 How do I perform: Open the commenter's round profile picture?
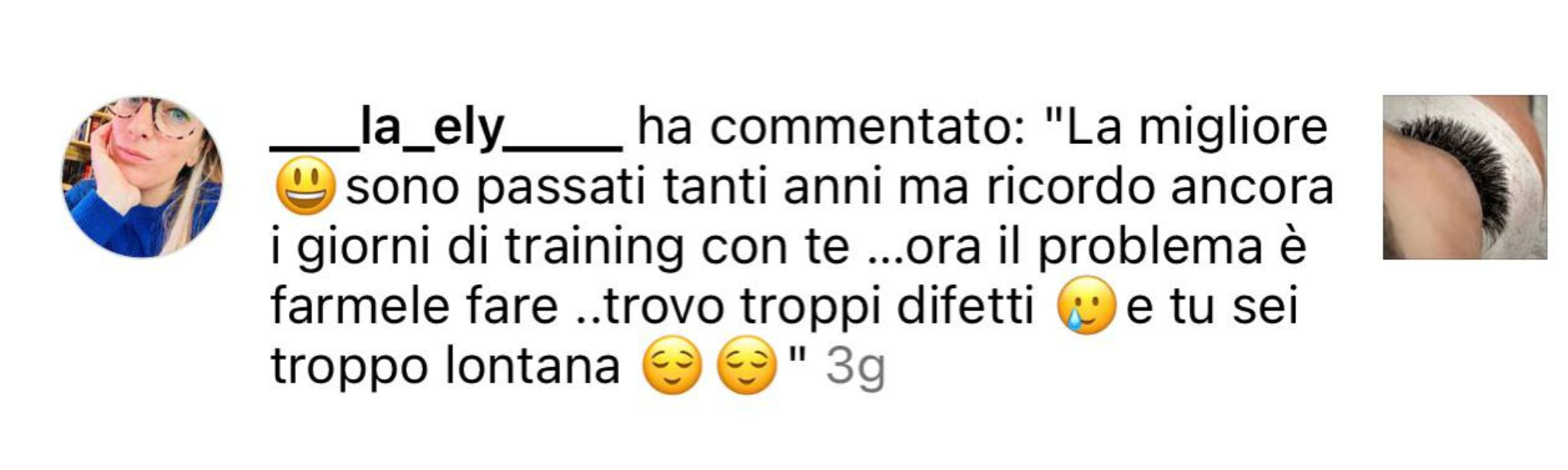coord(143,177)
